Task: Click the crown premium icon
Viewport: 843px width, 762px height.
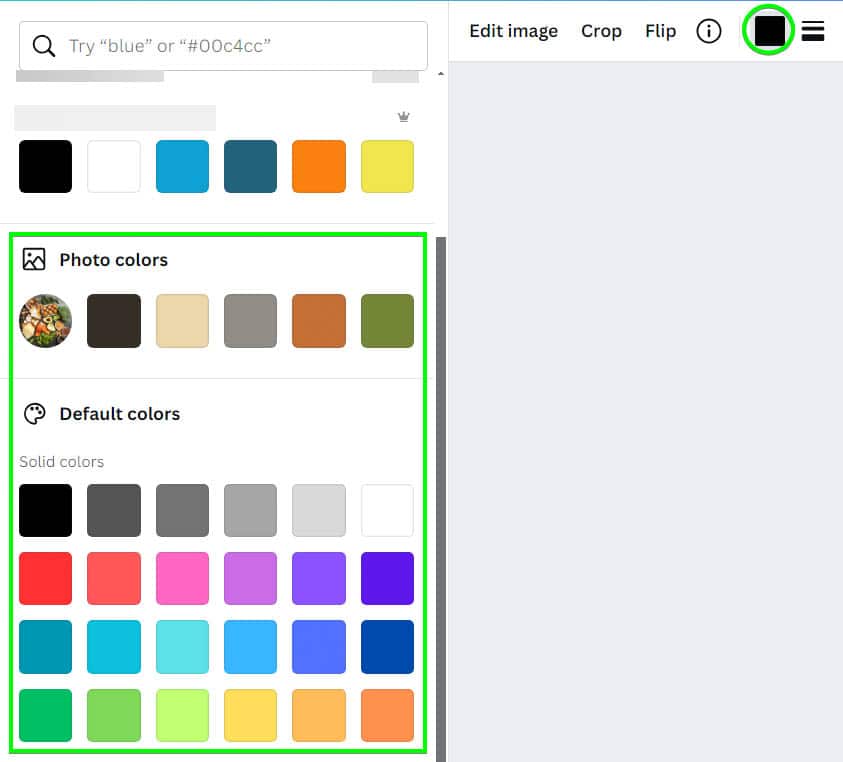Action: pos(404,117)
